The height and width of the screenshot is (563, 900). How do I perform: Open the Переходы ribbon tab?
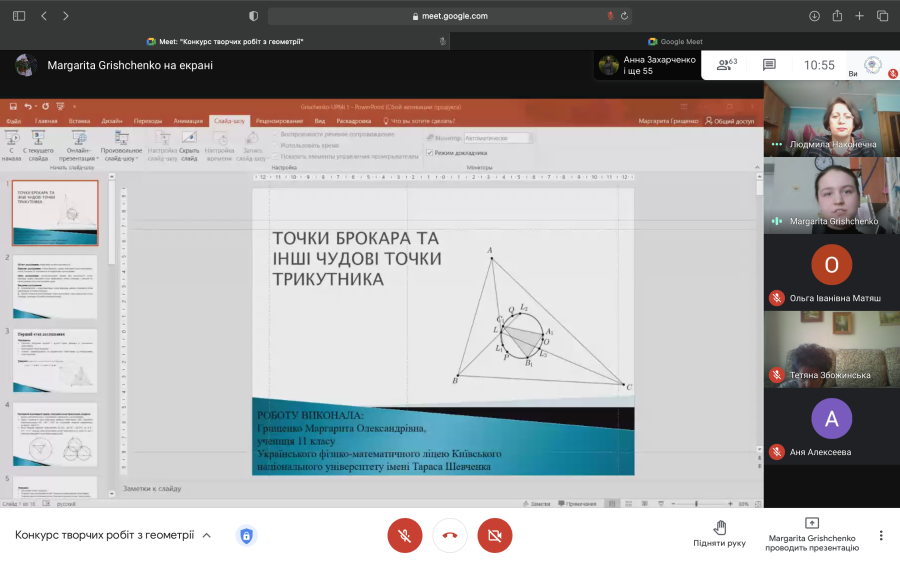tap(148, 121)
